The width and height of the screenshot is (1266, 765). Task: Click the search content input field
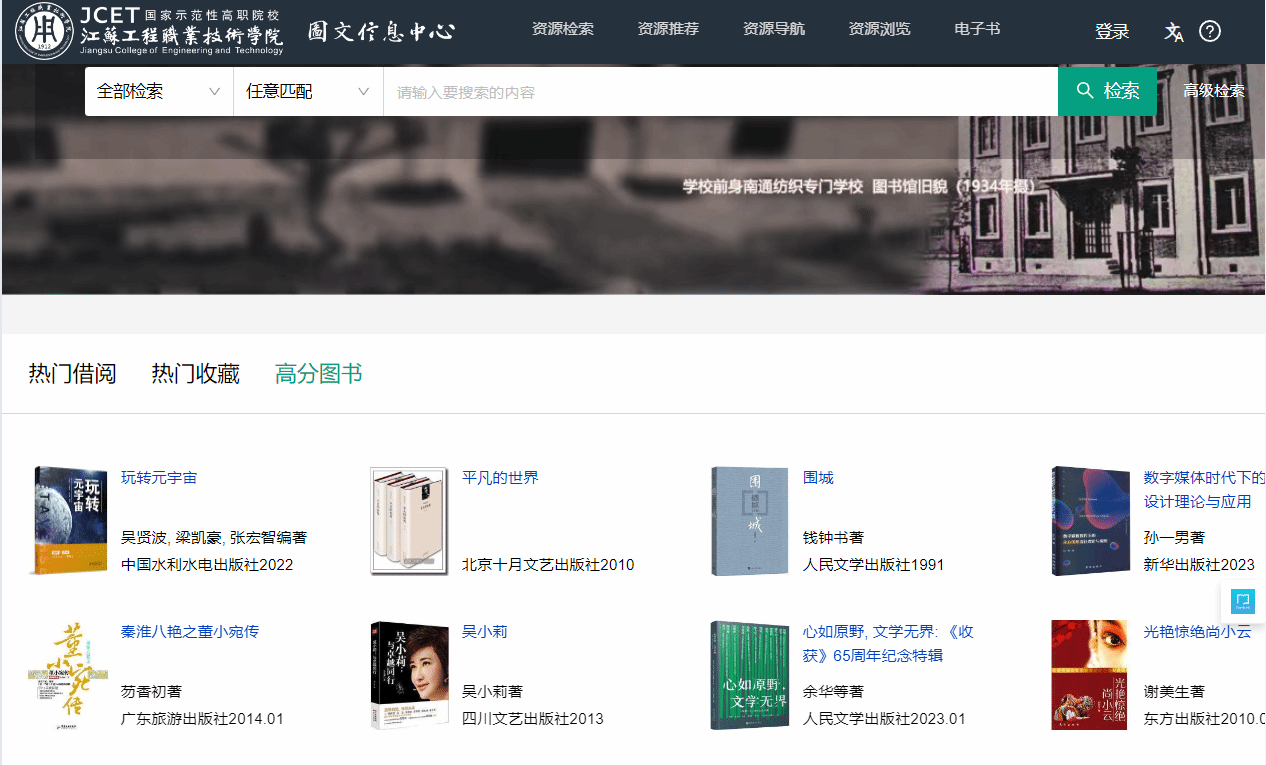click(x=720, y=92)
